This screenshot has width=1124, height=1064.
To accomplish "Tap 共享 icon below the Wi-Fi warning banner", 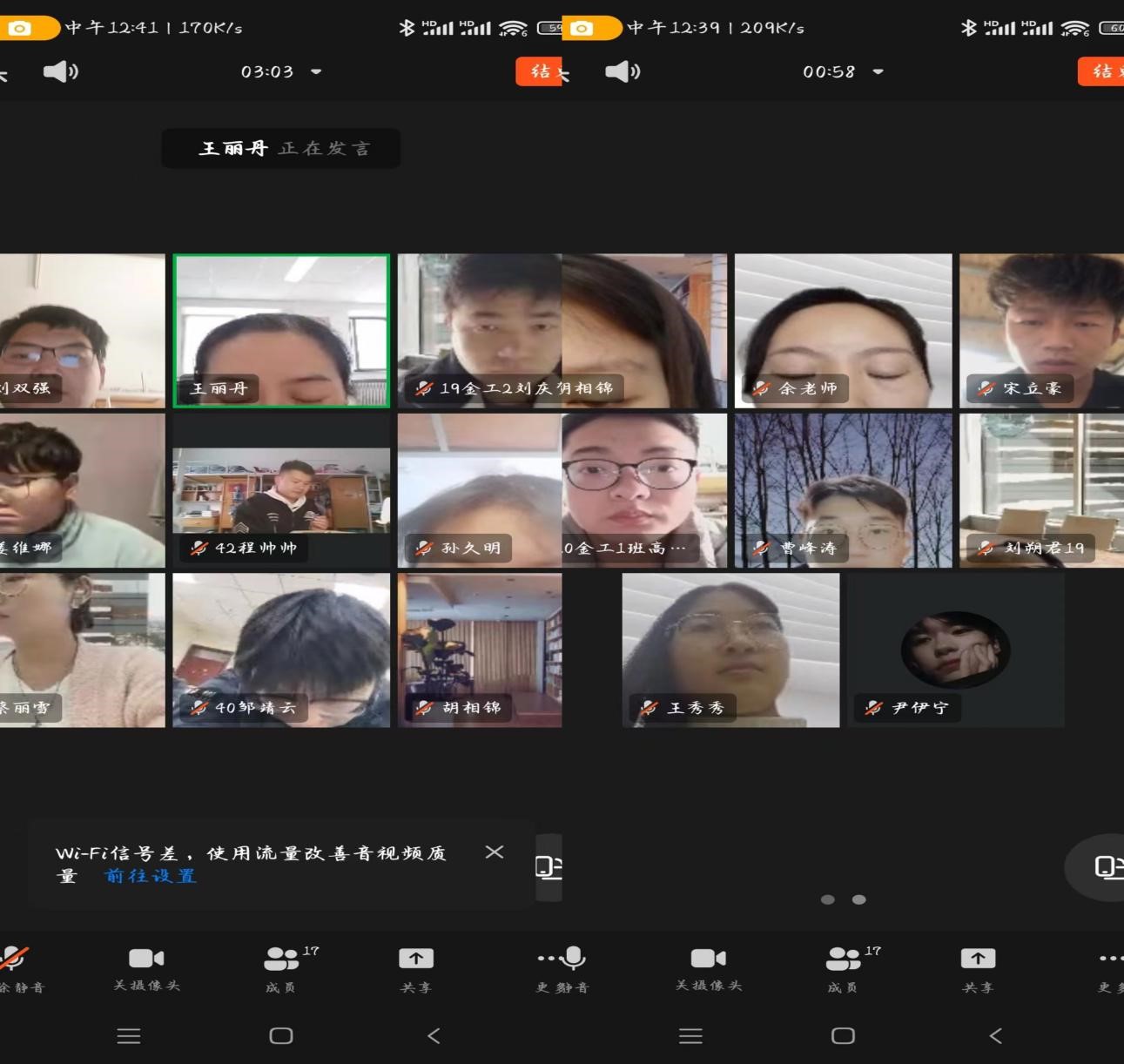I will (x=416, y=968).
